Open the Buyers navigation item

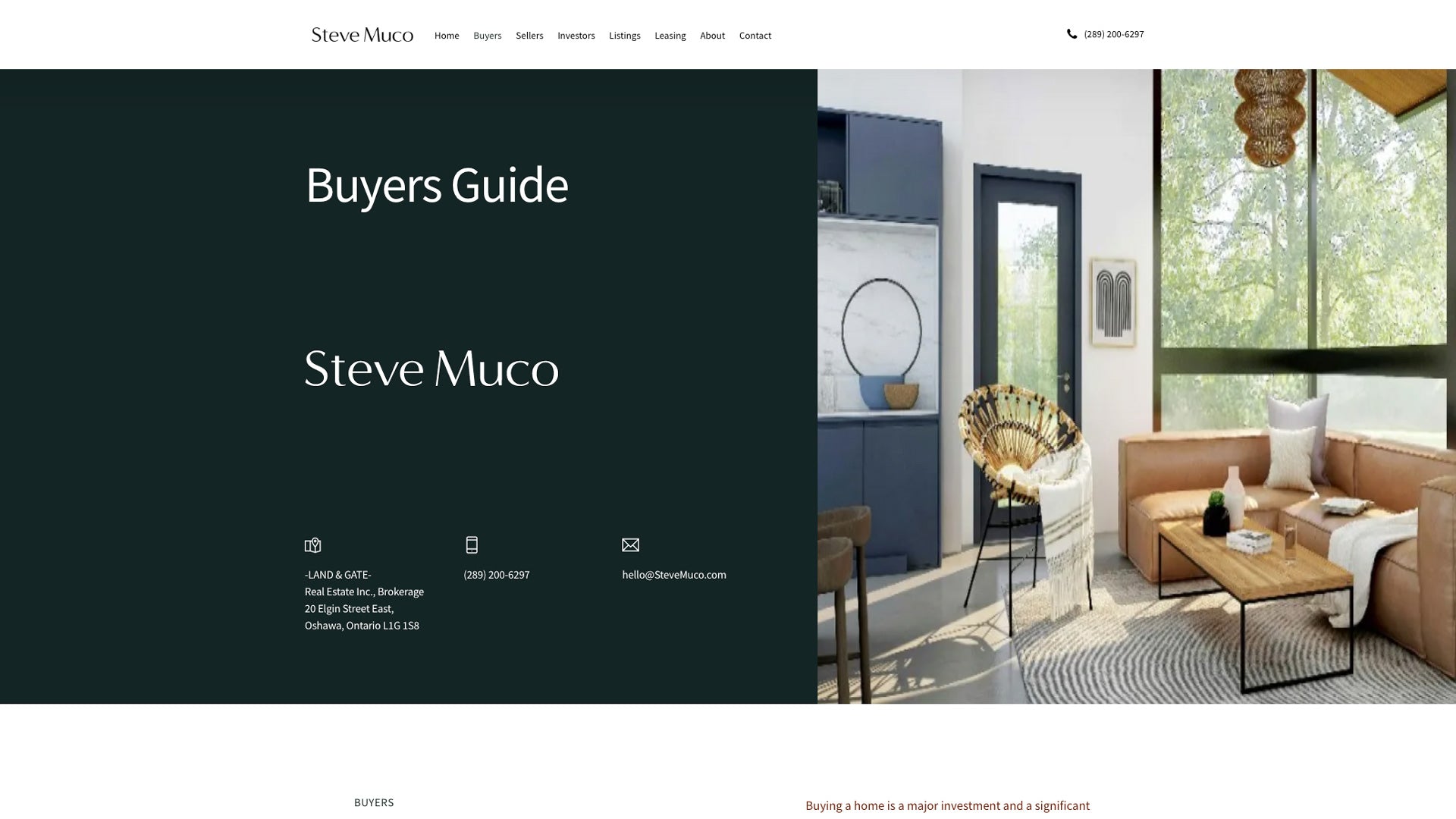[487, 36]
